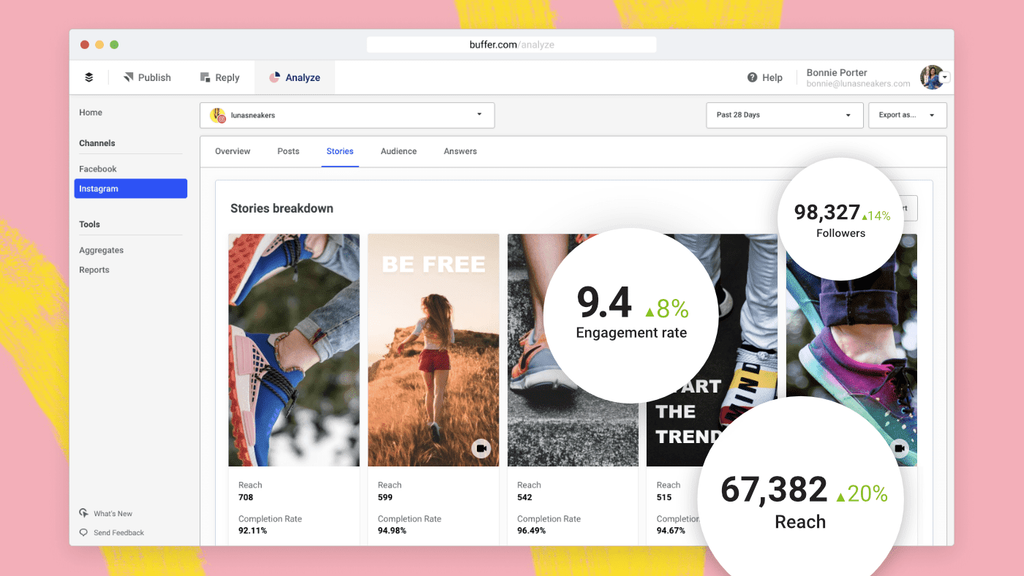Screen dimensions: 1024x576
Task: Click the Stories breakdown heading
Action: [x=281, y=208]
